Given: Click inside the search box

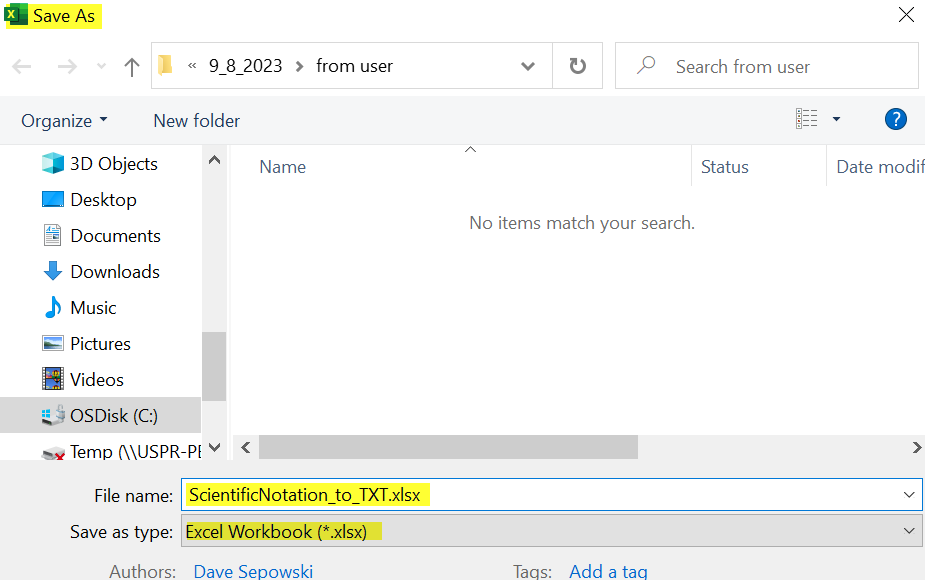Looking at the screenshot, I should [x=760, y=65].
